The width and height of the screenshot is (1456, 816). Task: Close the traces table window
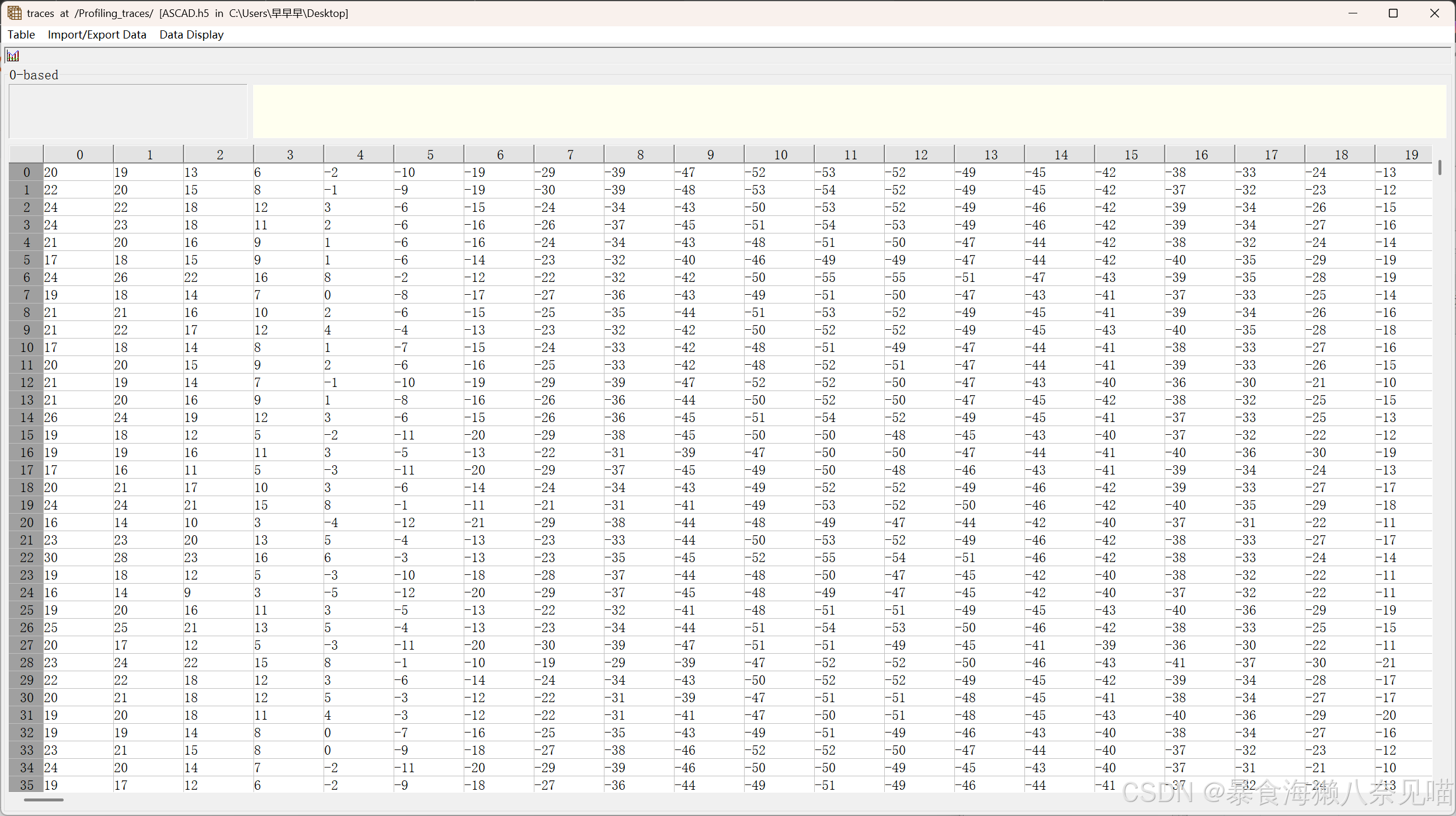(1434, 13)
